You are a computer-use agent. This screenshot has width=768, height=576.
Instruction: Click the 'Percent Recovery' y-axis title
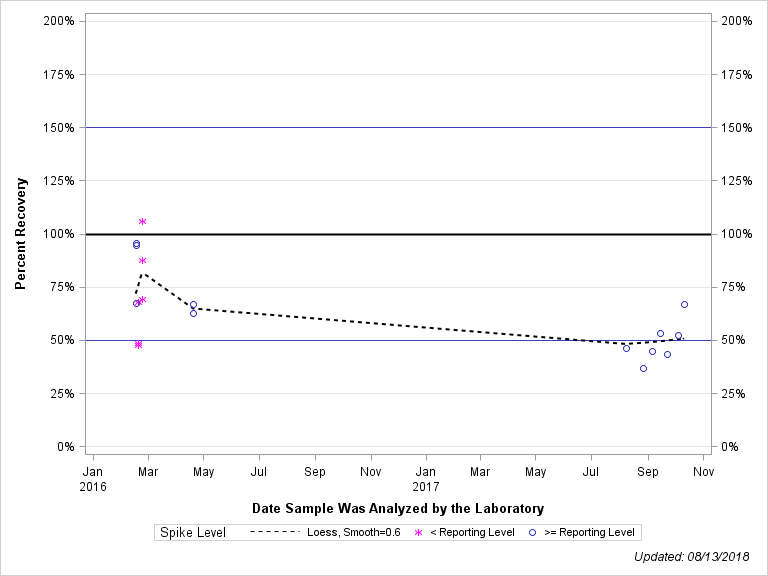click(x=21, y=234)
